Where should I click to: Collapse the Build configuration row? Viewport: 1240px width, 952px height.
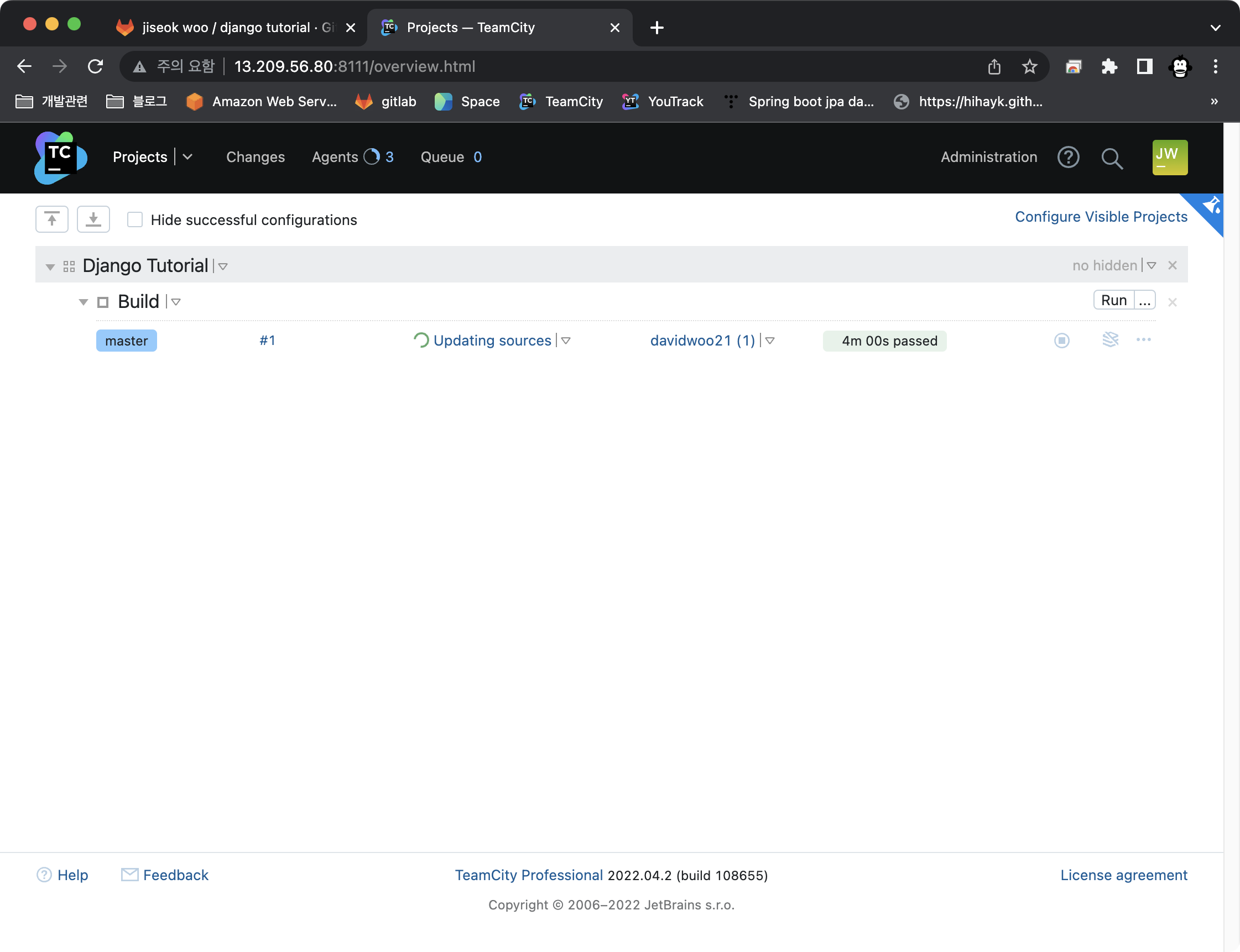coord(84,302)
